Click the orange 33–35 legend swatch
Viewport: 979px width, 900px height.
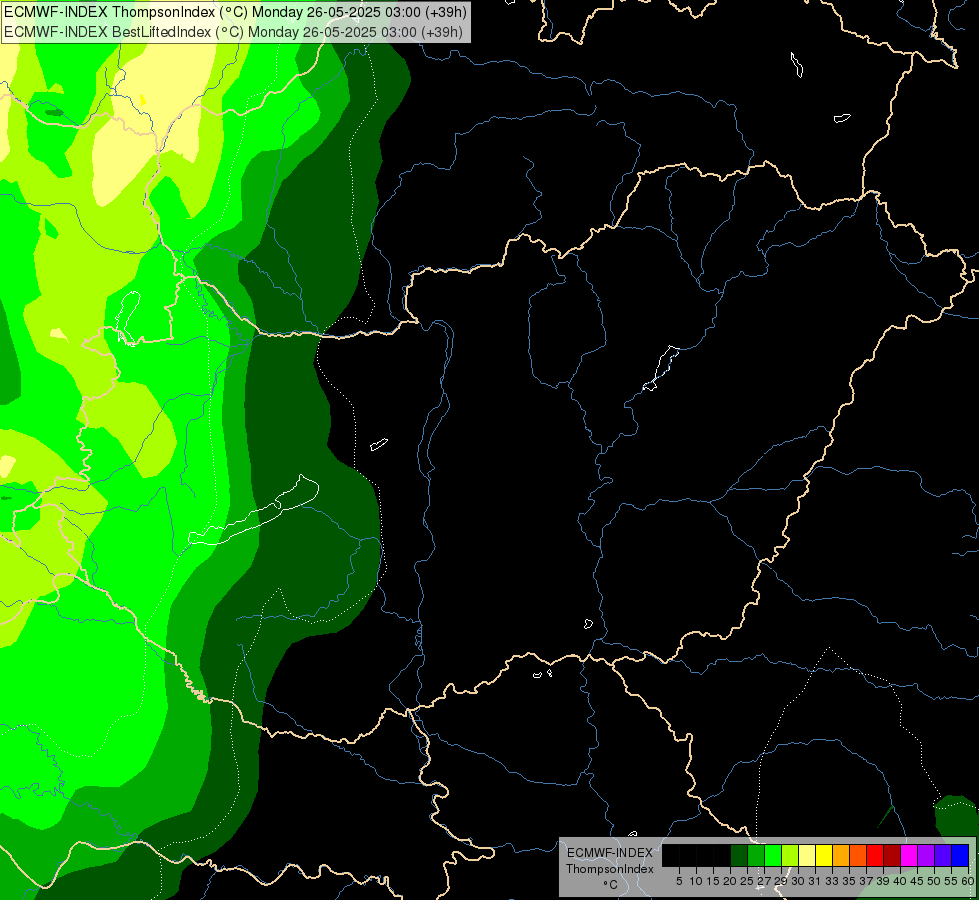tap(841, 855)
